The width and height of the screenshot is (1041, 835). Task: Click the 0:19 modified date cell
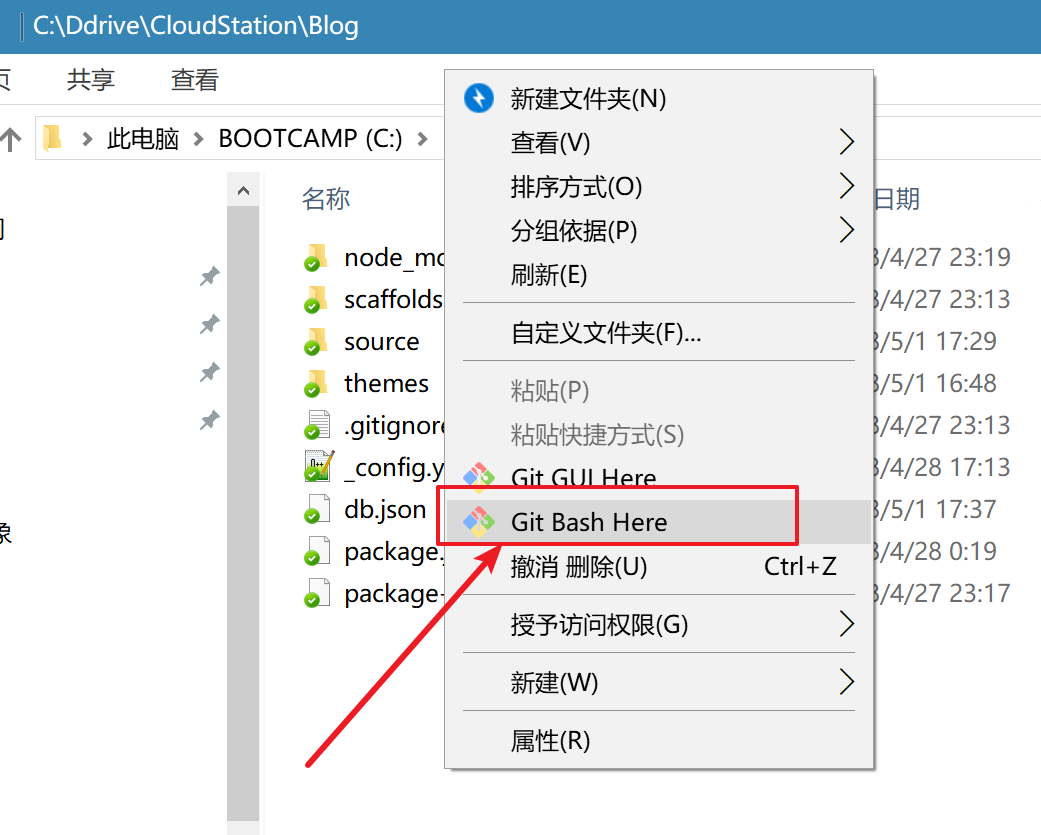(x=934, y=551)
